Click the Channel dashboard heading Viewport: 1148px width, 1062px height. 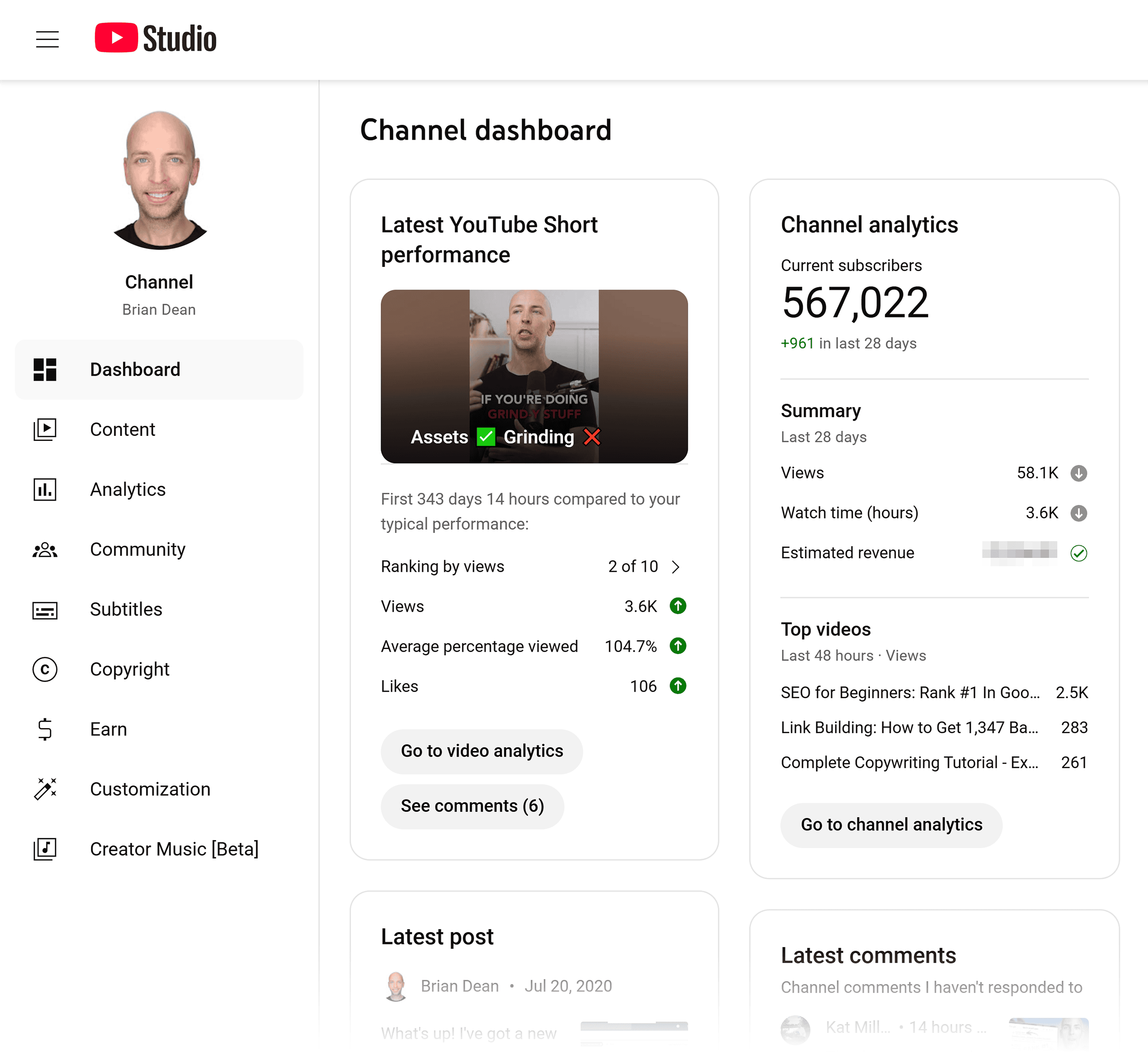(485, 130)
